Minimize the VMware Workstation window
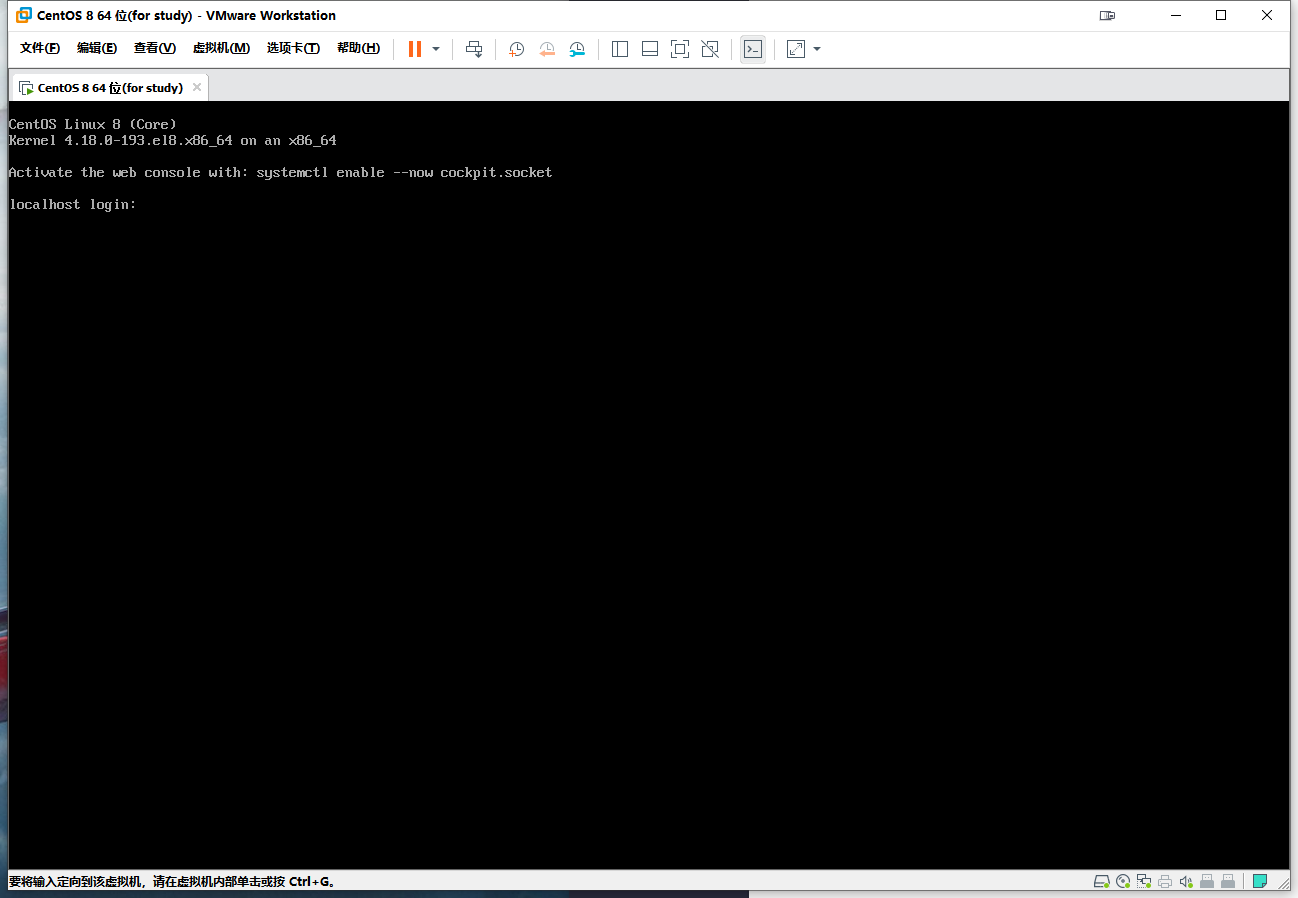This screenshot has height=898, width=1298. tap(1176, 15)
